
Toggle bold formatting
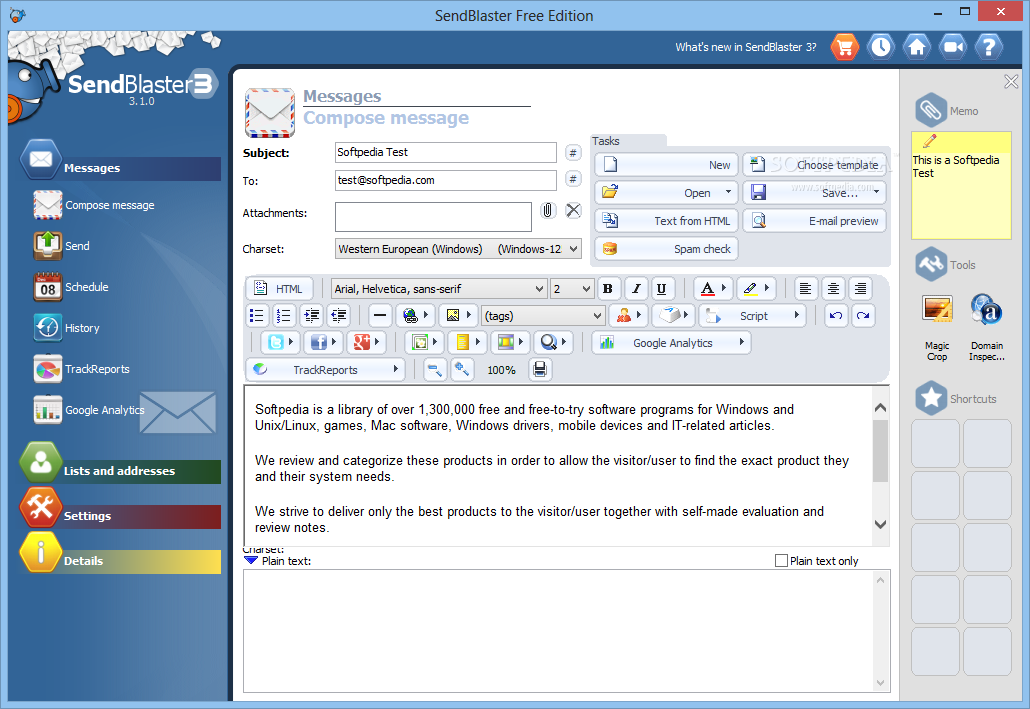608,288
